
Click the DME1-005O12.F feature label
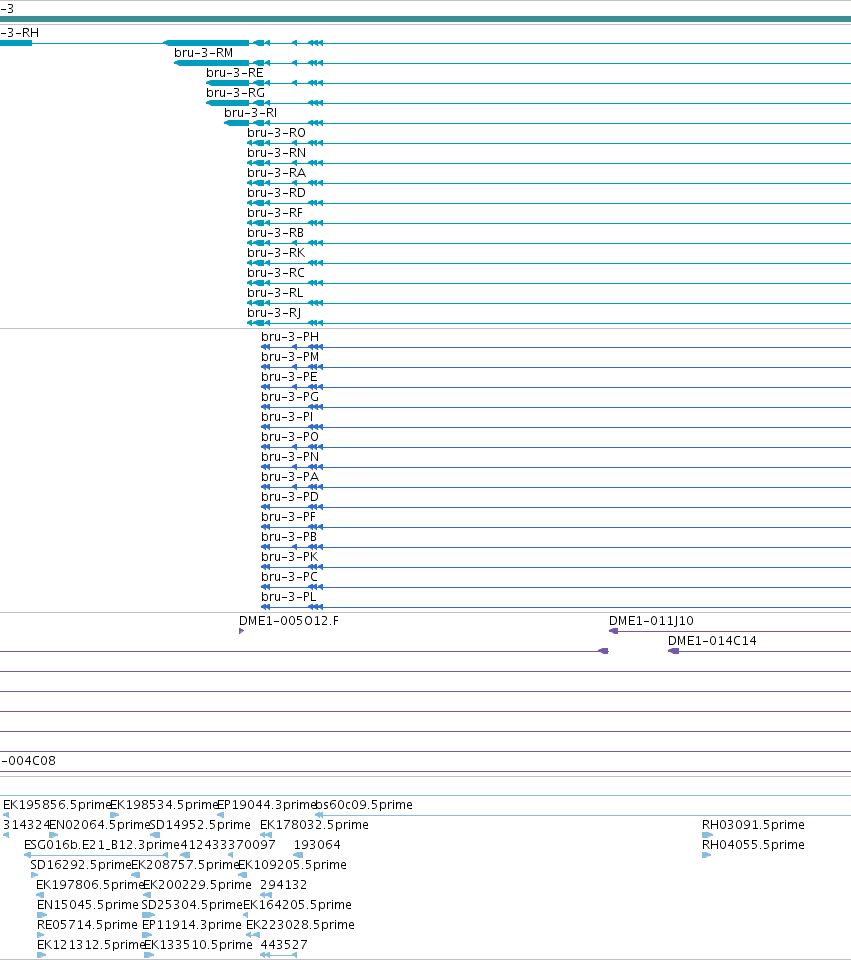coord(288,621)
